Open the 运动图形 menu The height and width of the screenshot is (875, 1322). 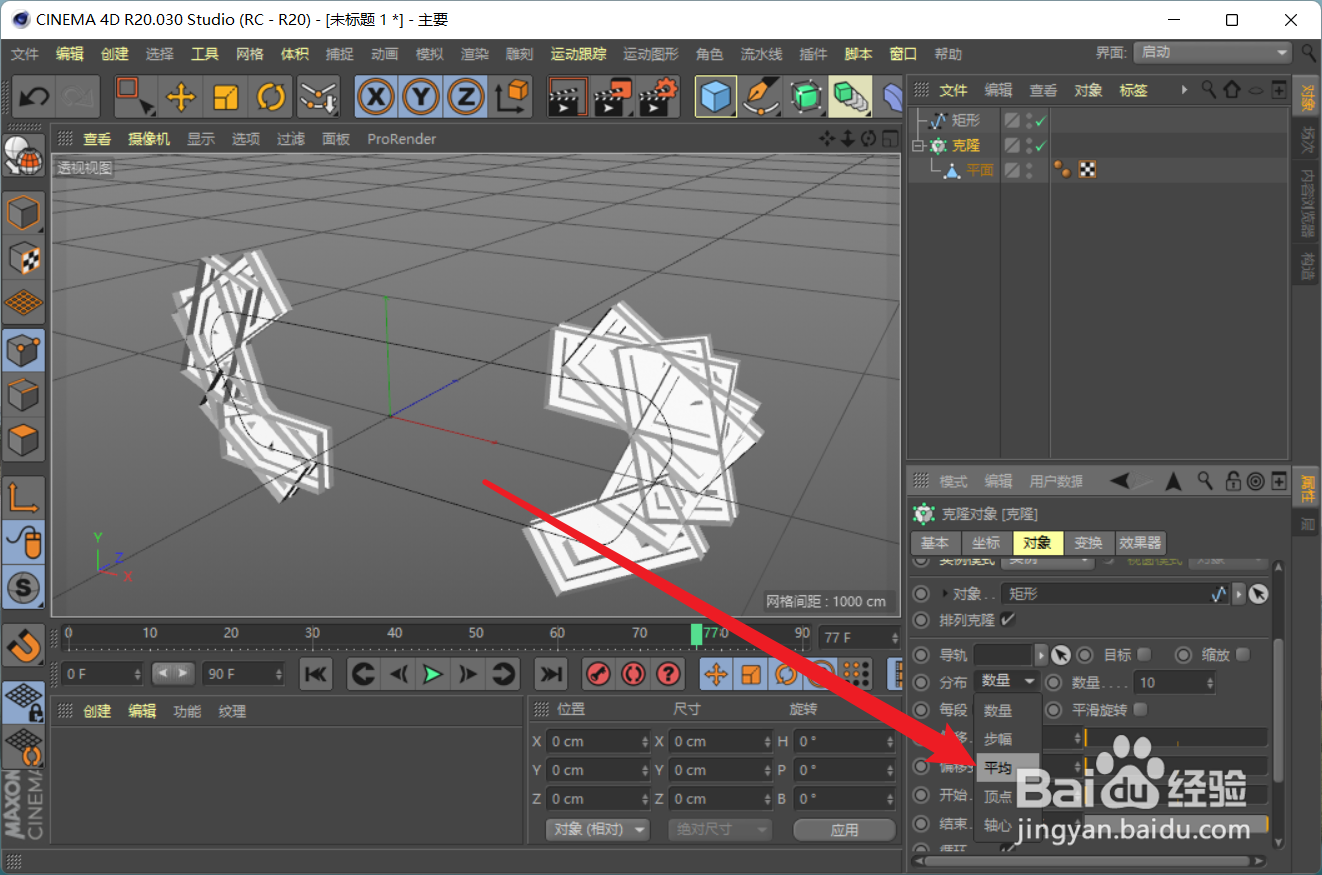click(649, 54)
